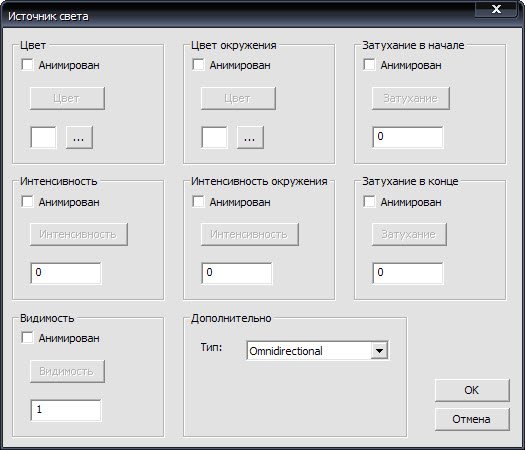525x450 pixels.
Task: Click the white color swatch in Цвет group
Action: 44,137
